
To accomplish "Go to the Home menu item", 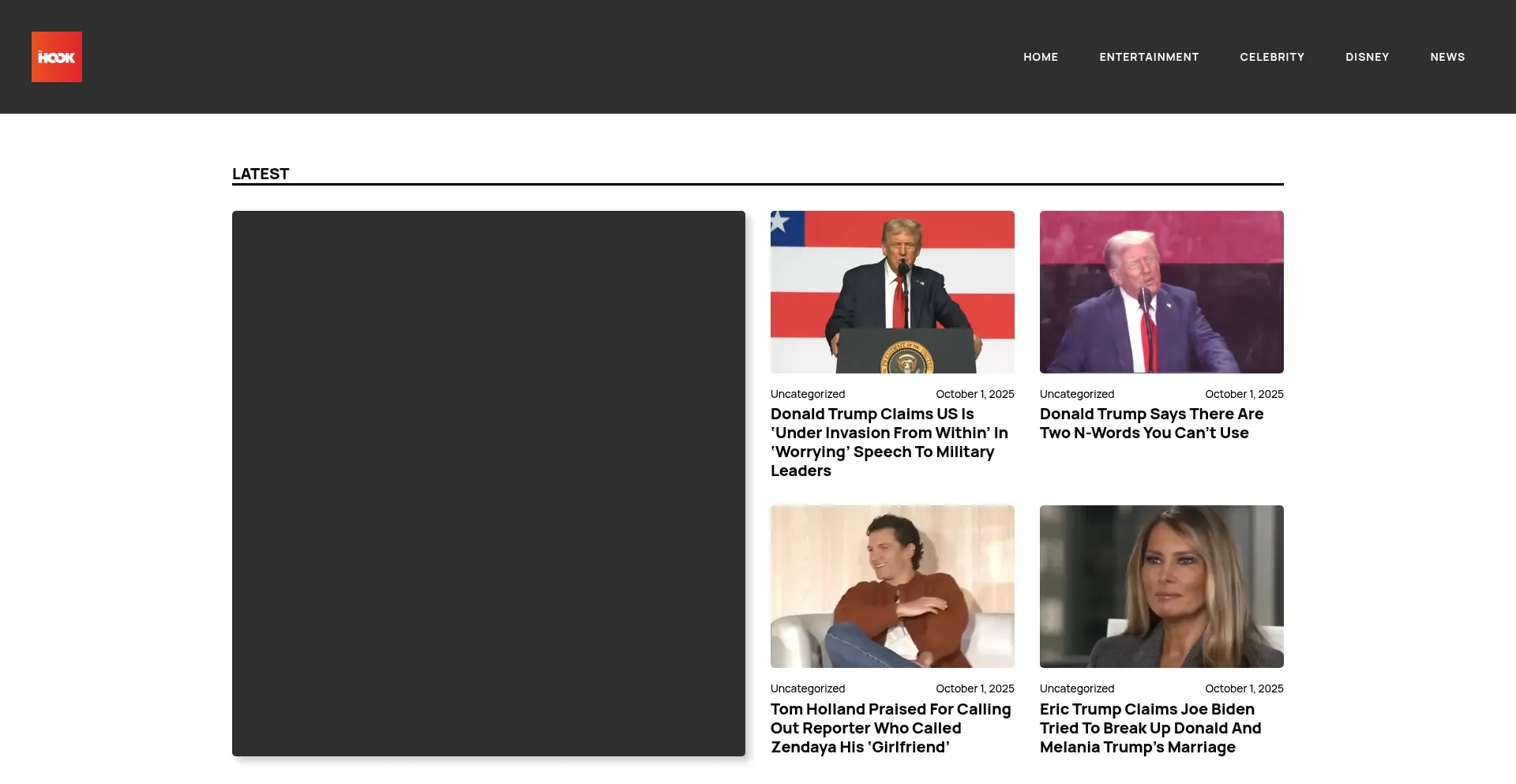I will (x=1040, y=57).
